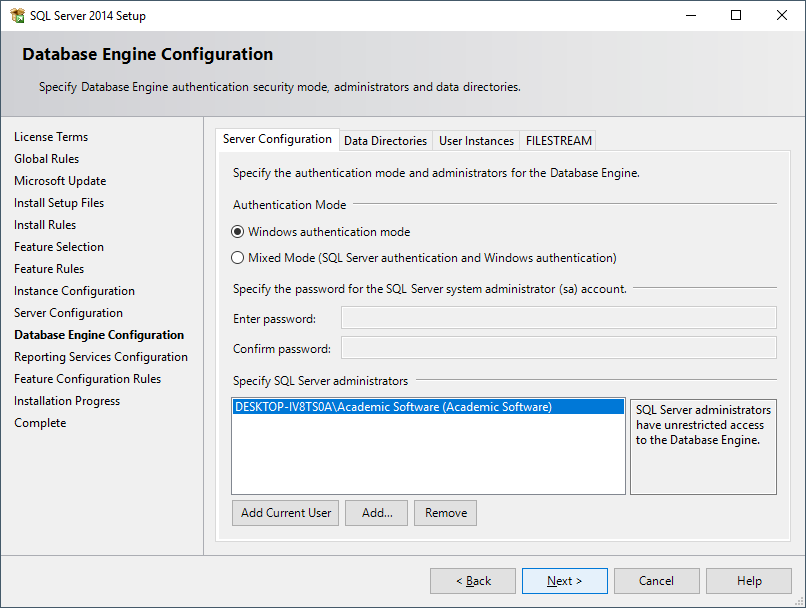Click the Installation Progress step
Viewport: 806px width, 608px height.
[x=67, y=401]
